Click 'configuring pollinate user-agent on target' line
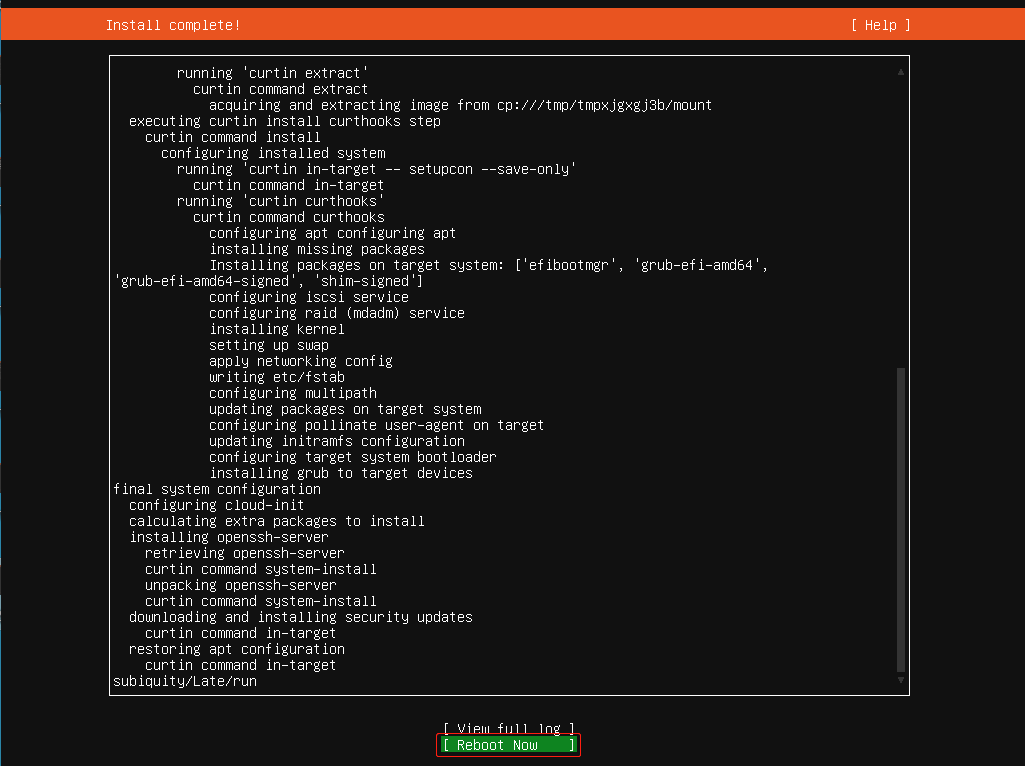 click(x=377, y=425)
